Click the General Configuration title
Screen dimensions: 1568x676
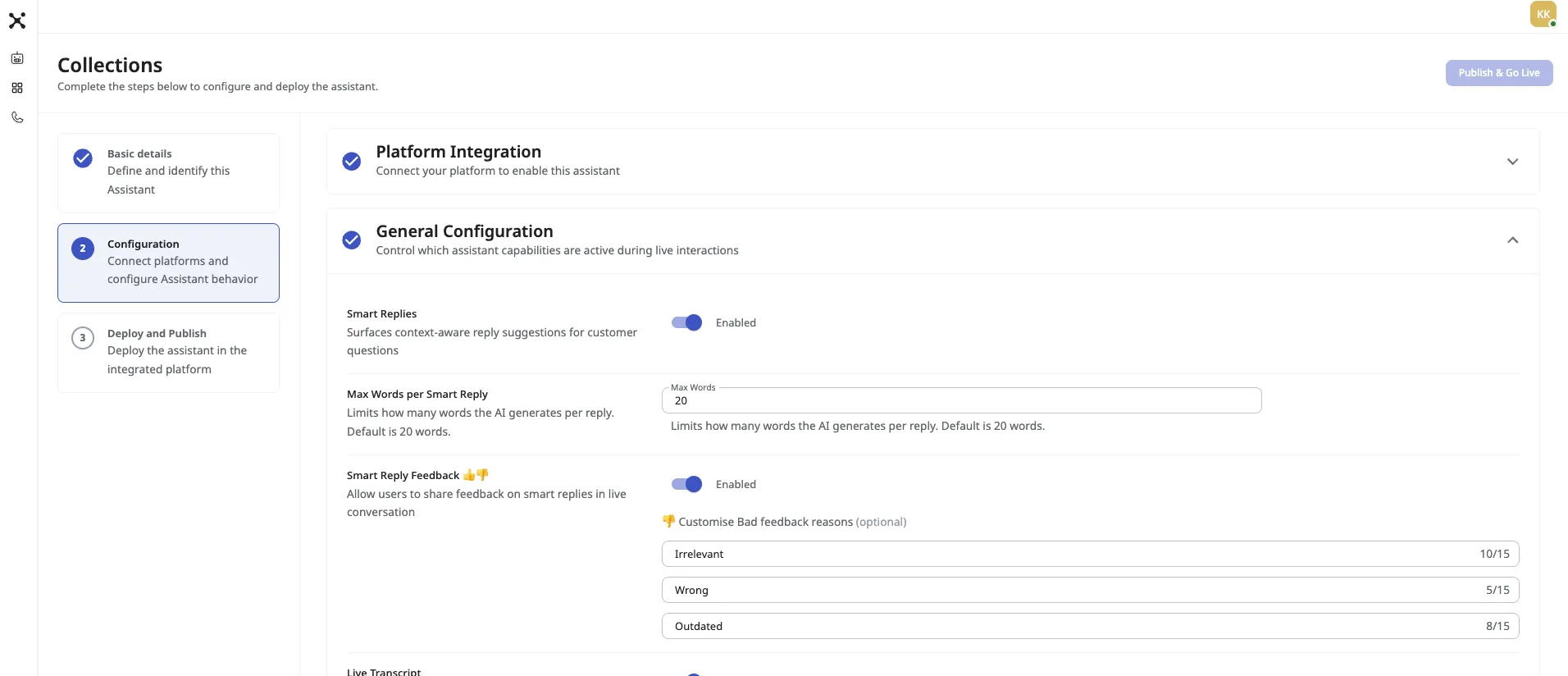[464, 231]
